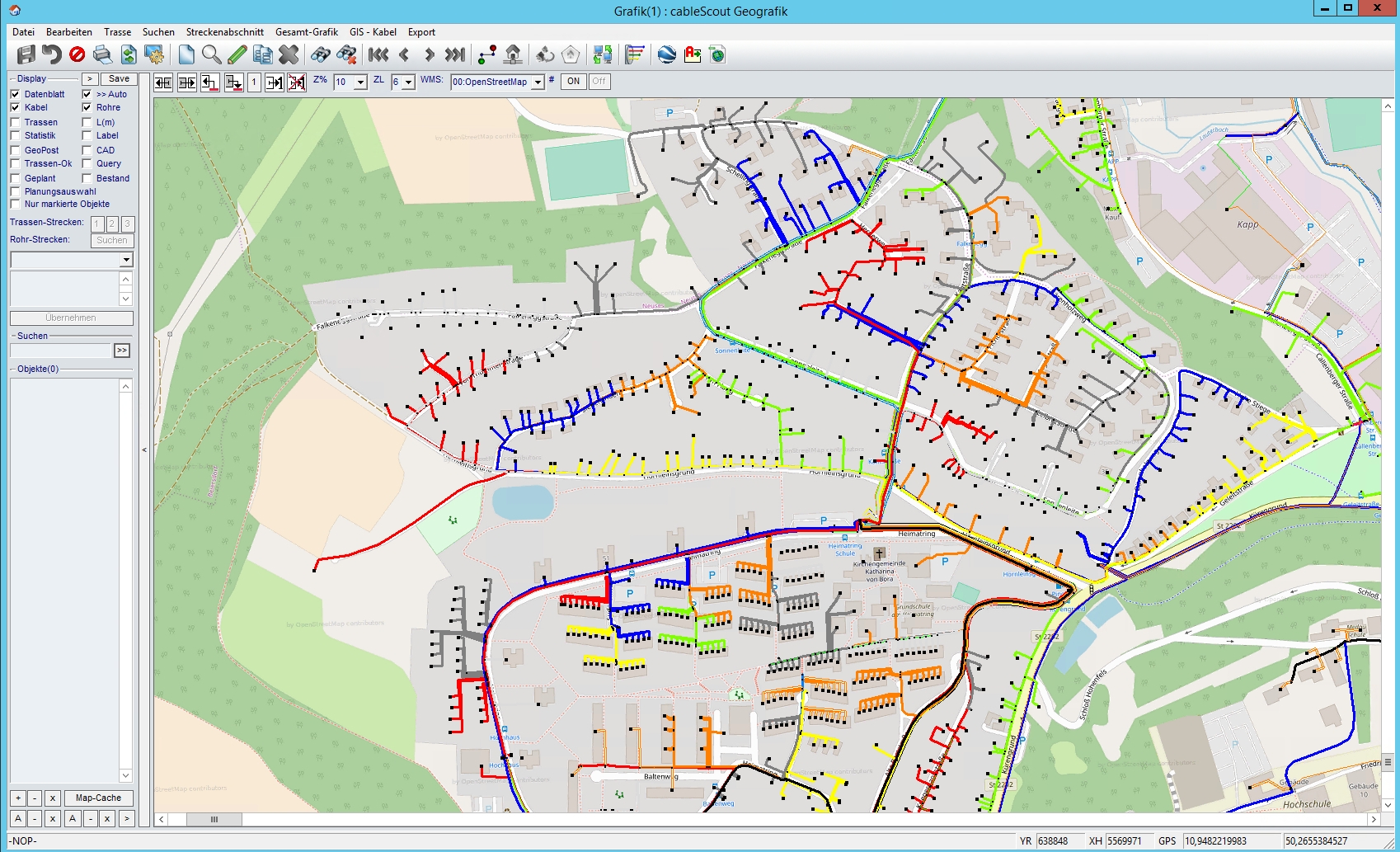Click the green pencil edit icon
The image size is (1400, 852).
coord(237,55)
